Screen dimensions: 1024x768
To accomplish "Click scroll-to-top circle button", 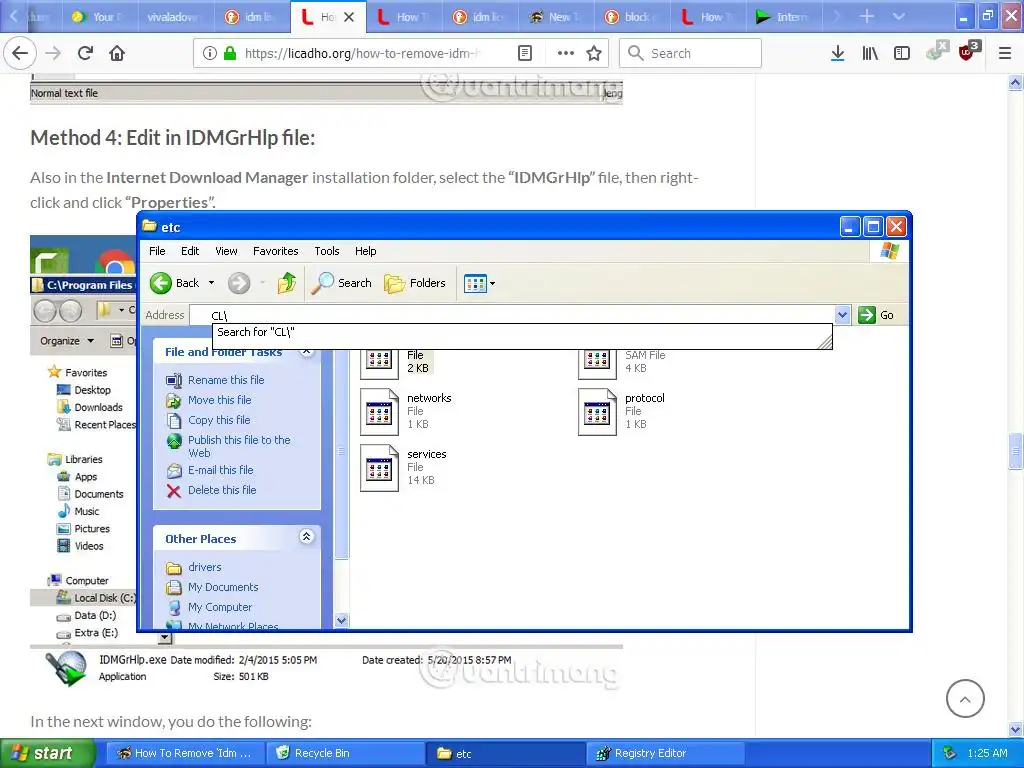I will 965,698.
